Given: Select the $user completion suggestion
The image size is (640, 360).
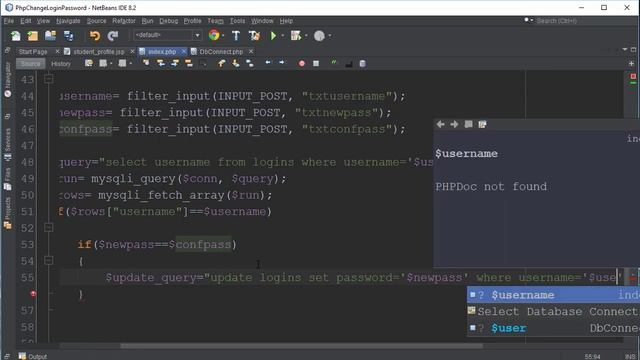Looking at the screenshot, I should tap(553, 328).
